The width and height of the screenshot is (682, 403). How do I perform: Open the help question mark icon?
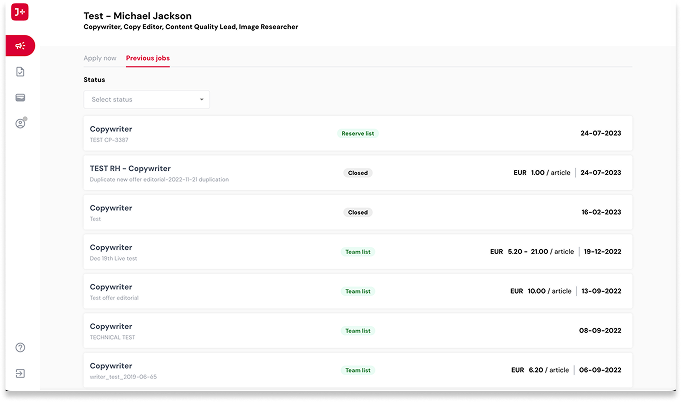[20, 347]
